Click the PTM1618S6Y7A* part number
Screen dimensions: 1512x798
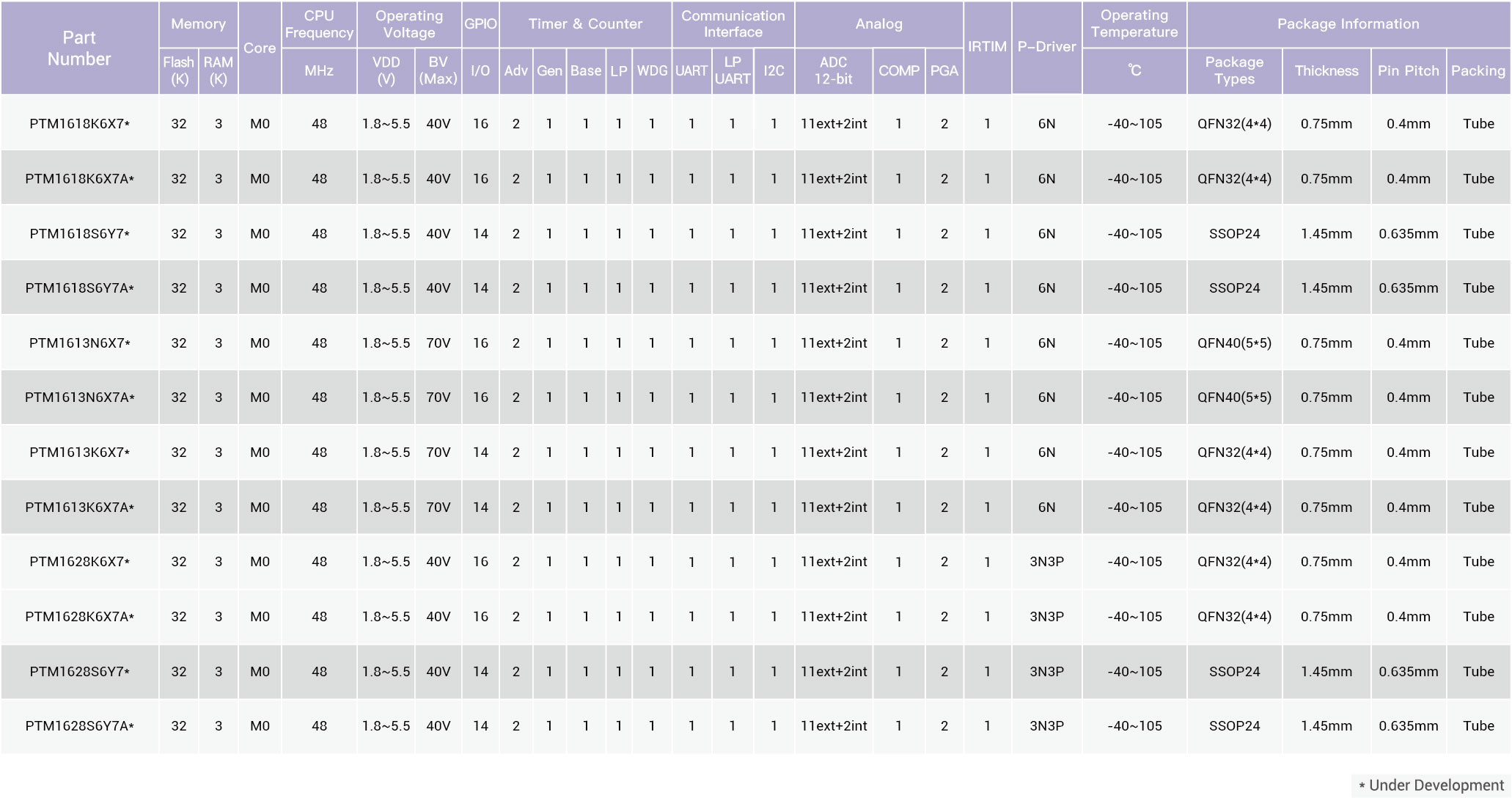pyautogui.click(x=79, y=288)
